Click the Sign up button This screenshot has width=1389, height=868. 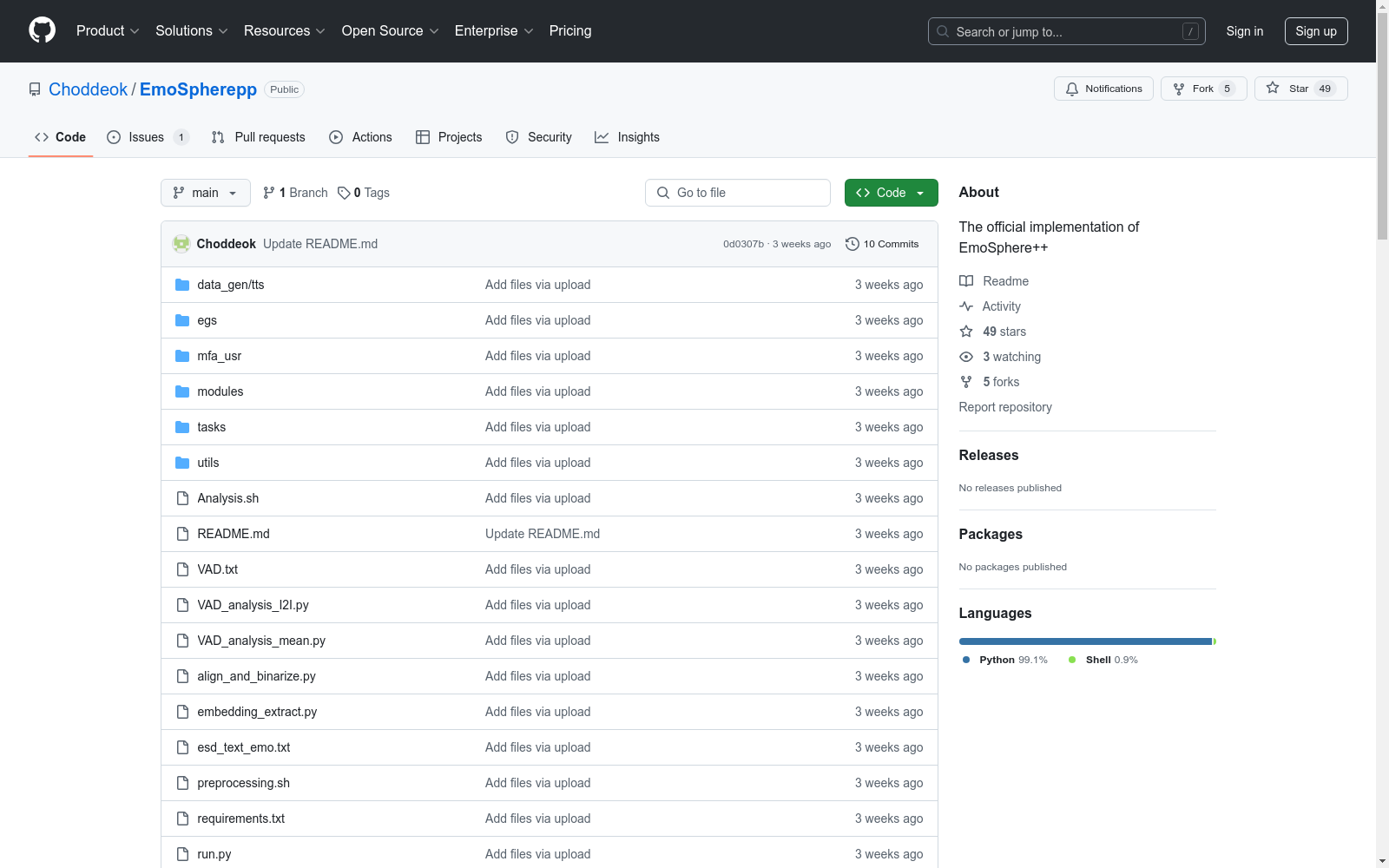(x=1316, y=31)
